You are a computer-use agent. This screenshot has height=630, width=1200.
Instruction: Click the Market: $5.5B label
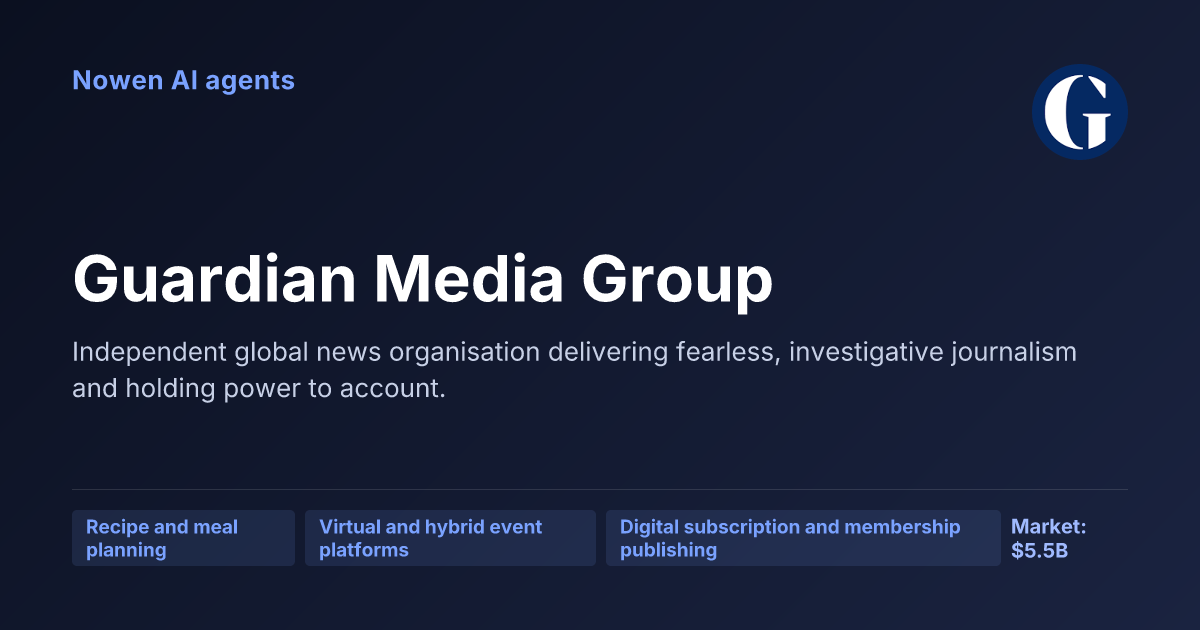pos(1049,538)
